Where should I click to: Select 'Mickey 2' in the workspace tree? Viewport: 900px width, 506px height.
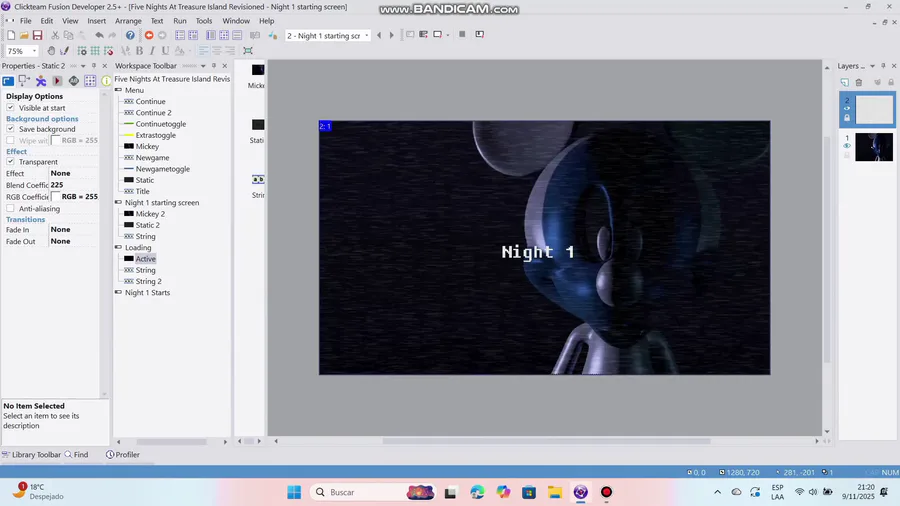(x=150, y=214)
